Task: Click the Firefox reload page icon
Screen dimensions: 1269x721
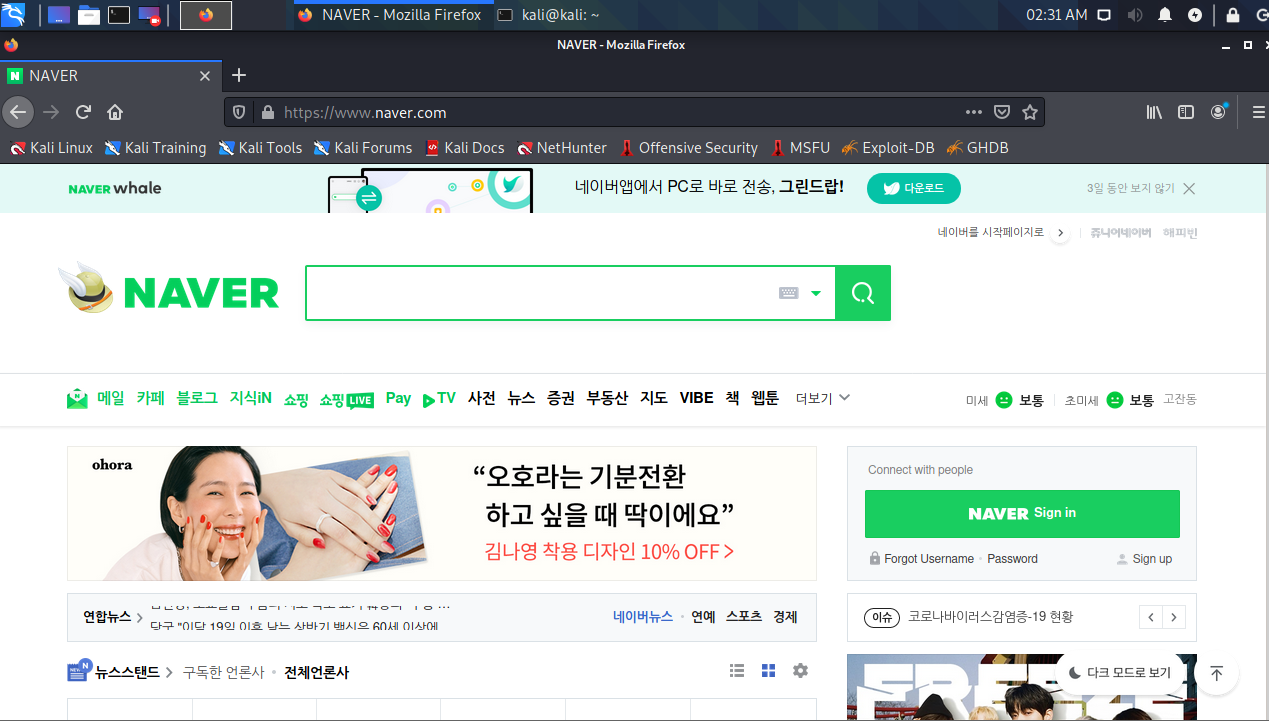Action: pyautogui.click(x=84, y=112)
